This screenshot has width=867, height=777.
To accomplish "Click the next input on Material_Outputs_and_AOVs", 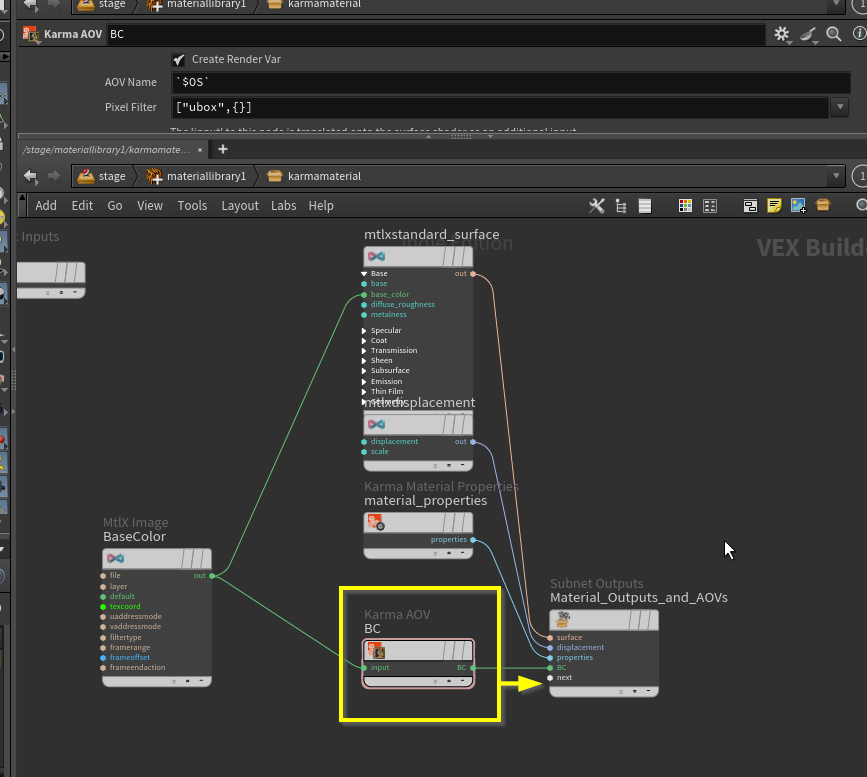I will 550,678.
